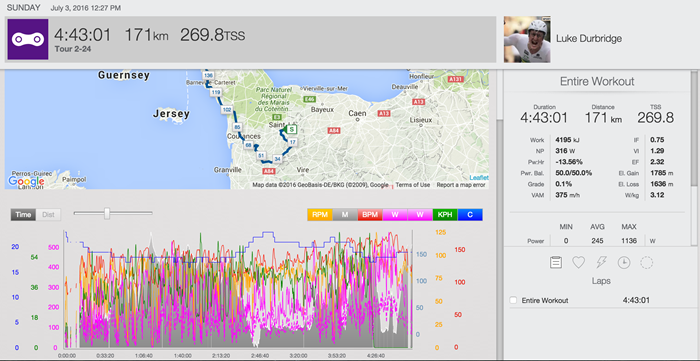Adjust the chart smoothing slider handle
The width and height of the screenshot is (700, 361).
click(107, 213)
